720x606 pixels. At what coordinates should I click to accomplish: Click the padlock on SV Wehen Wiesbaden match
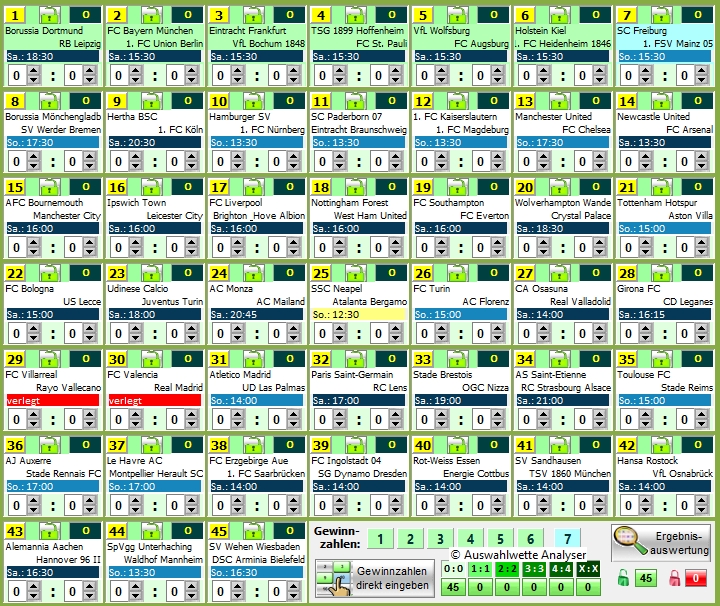tap(253, 531)
